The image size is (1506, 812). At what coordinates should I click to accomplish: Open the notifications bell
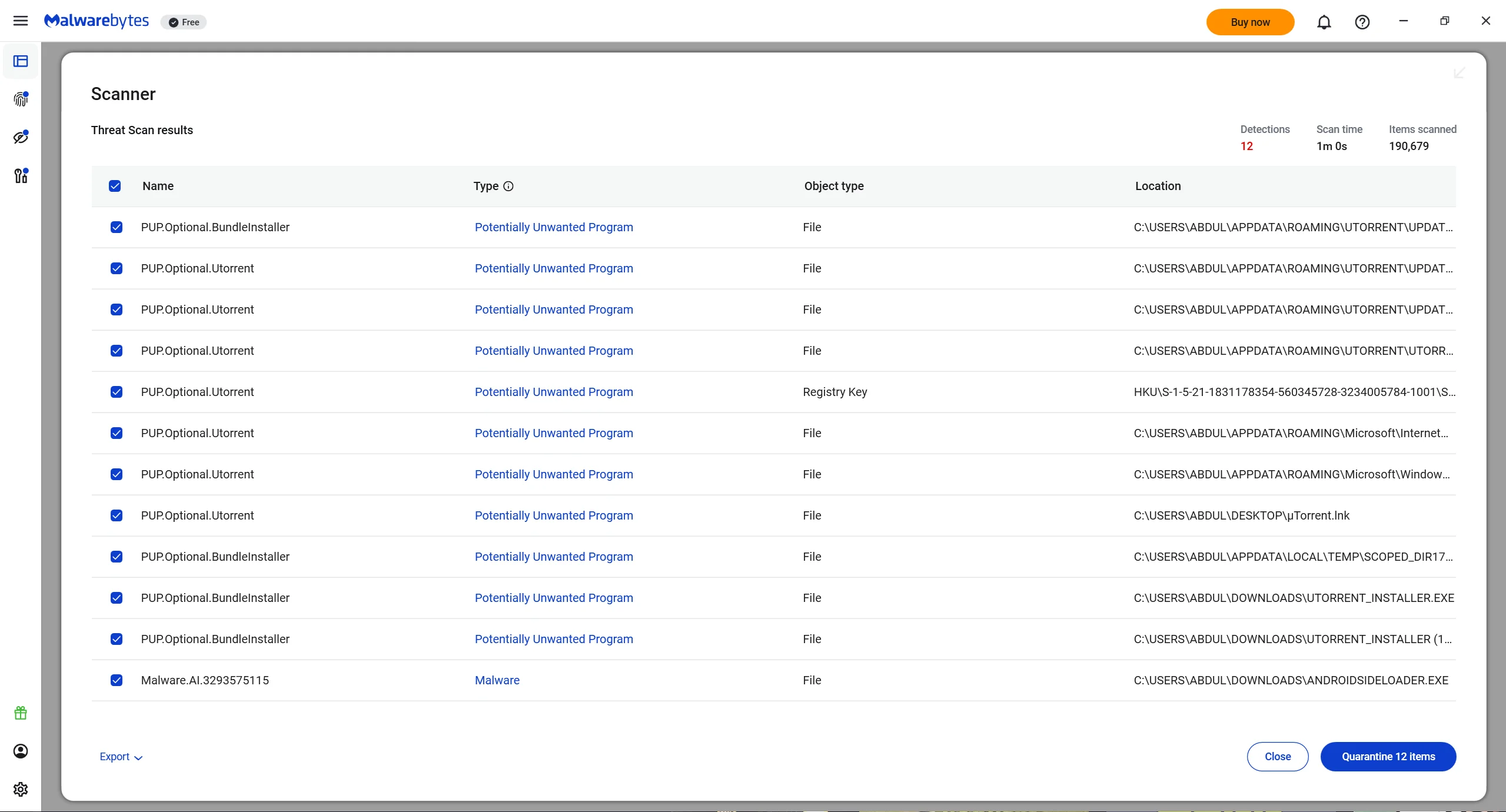(x=1324, y=22)
